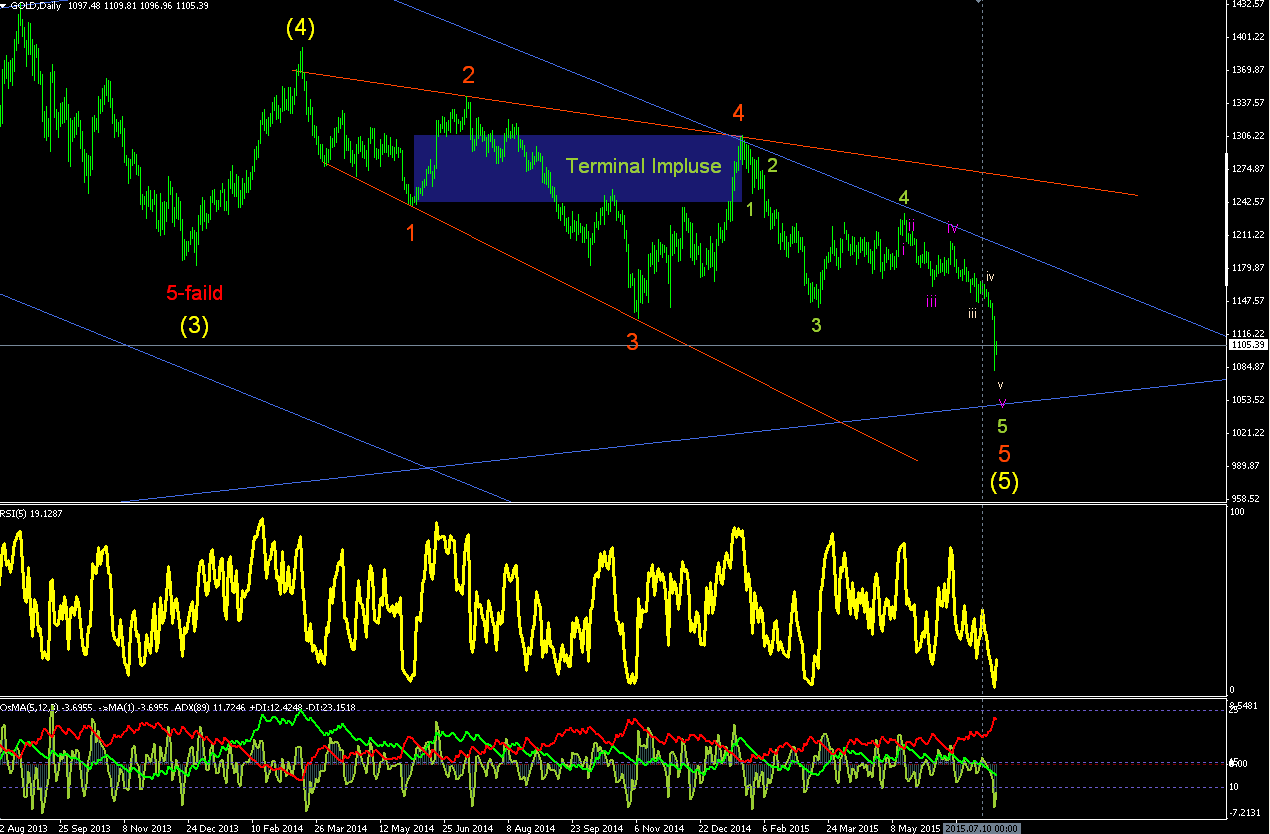Screen dimensions: 1270x834
Task: Select the orange wave label 2
Action: pos(468,74)
